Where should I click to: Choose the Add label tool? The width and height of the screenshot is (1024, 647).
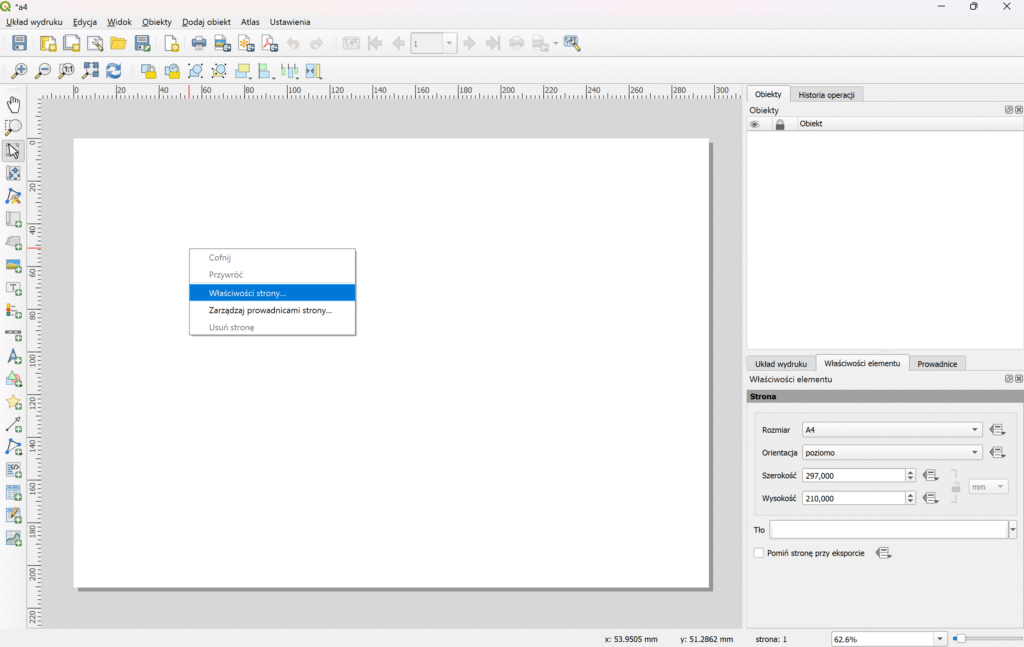[x=14, y=288]
